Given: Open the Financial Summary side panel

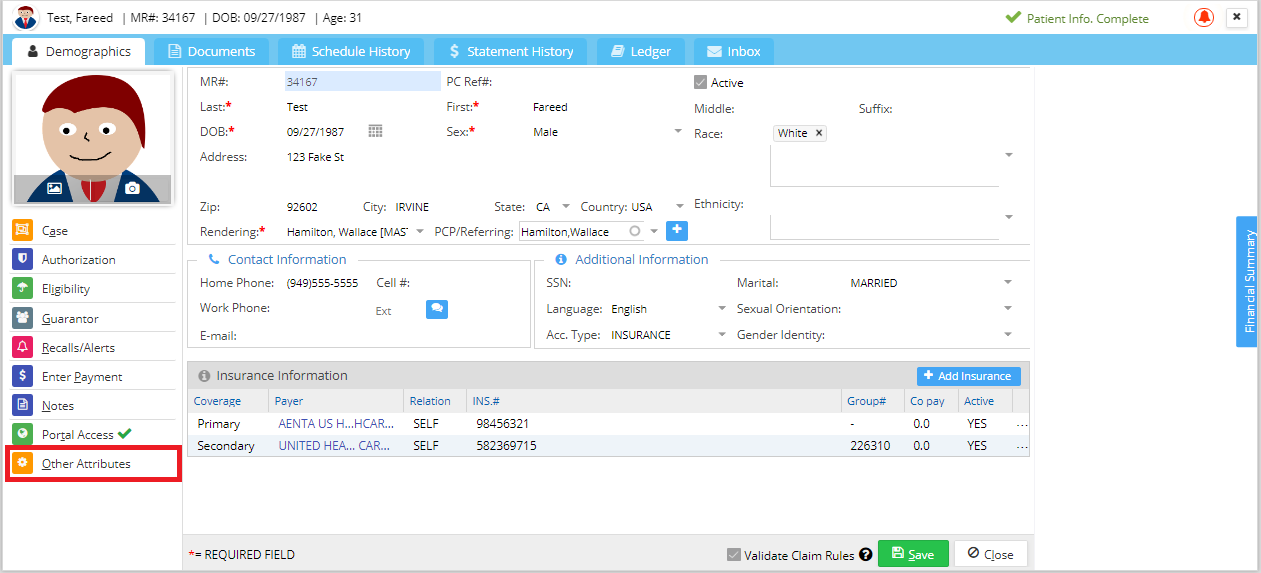Looking at the screenshot, I should click(x=1247, y=281).
